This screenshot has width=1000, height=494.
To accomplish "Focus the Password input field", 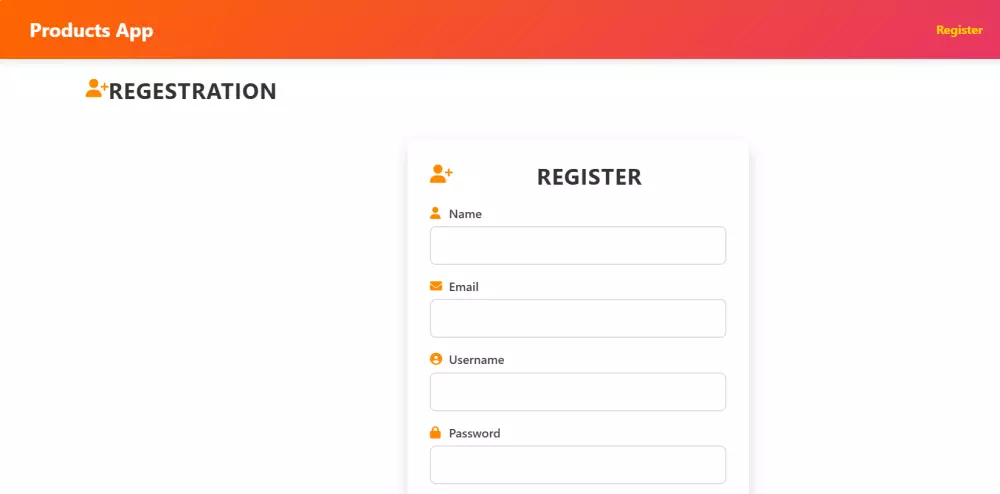I will [x=577, y=465].
